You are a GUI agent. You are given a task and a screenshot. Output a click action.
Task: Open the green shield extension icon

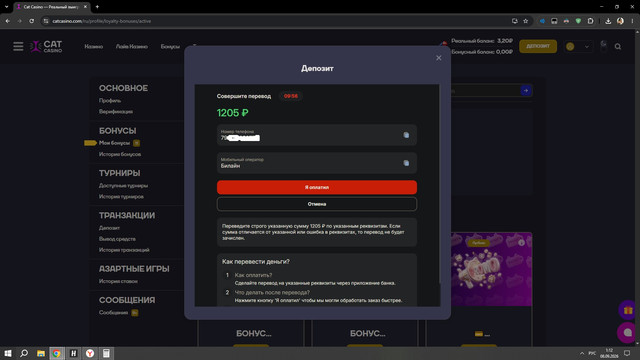(x=578, y=21)
